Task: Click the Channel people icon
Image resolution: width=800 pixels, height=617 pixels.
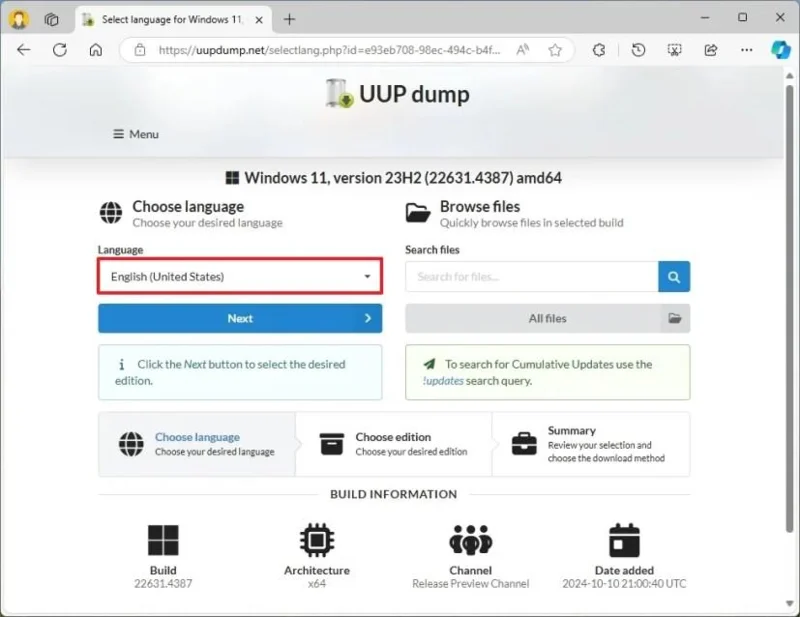Action: tap(470, 540)
